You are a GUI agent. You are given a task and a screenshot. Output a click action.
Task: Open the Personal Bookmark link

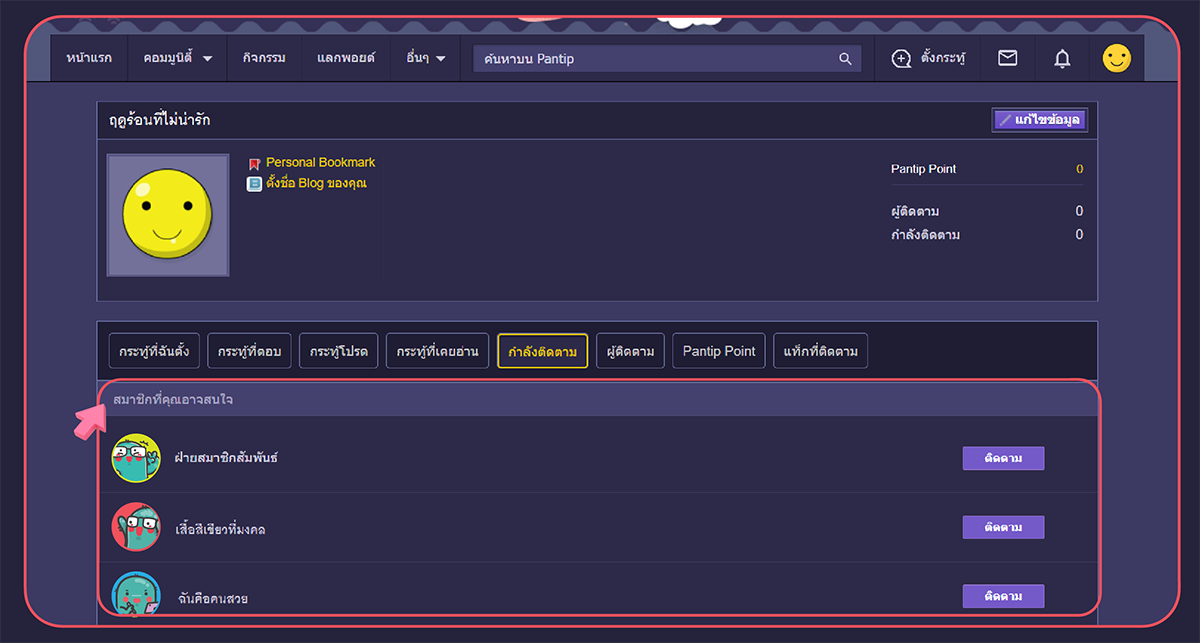point(320,162)
